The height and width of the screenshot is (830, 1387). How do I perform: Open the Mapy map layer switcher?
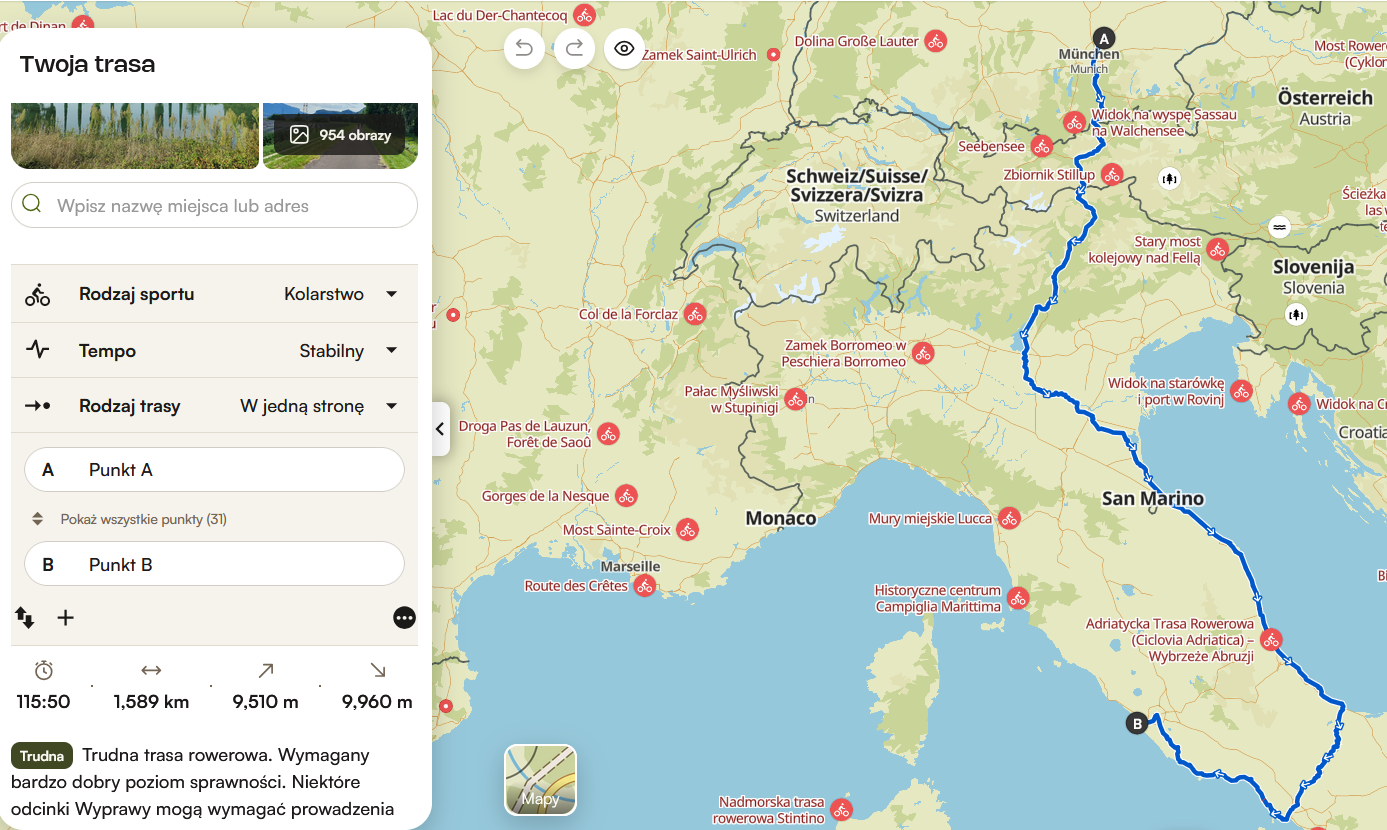tap(540, 780)
